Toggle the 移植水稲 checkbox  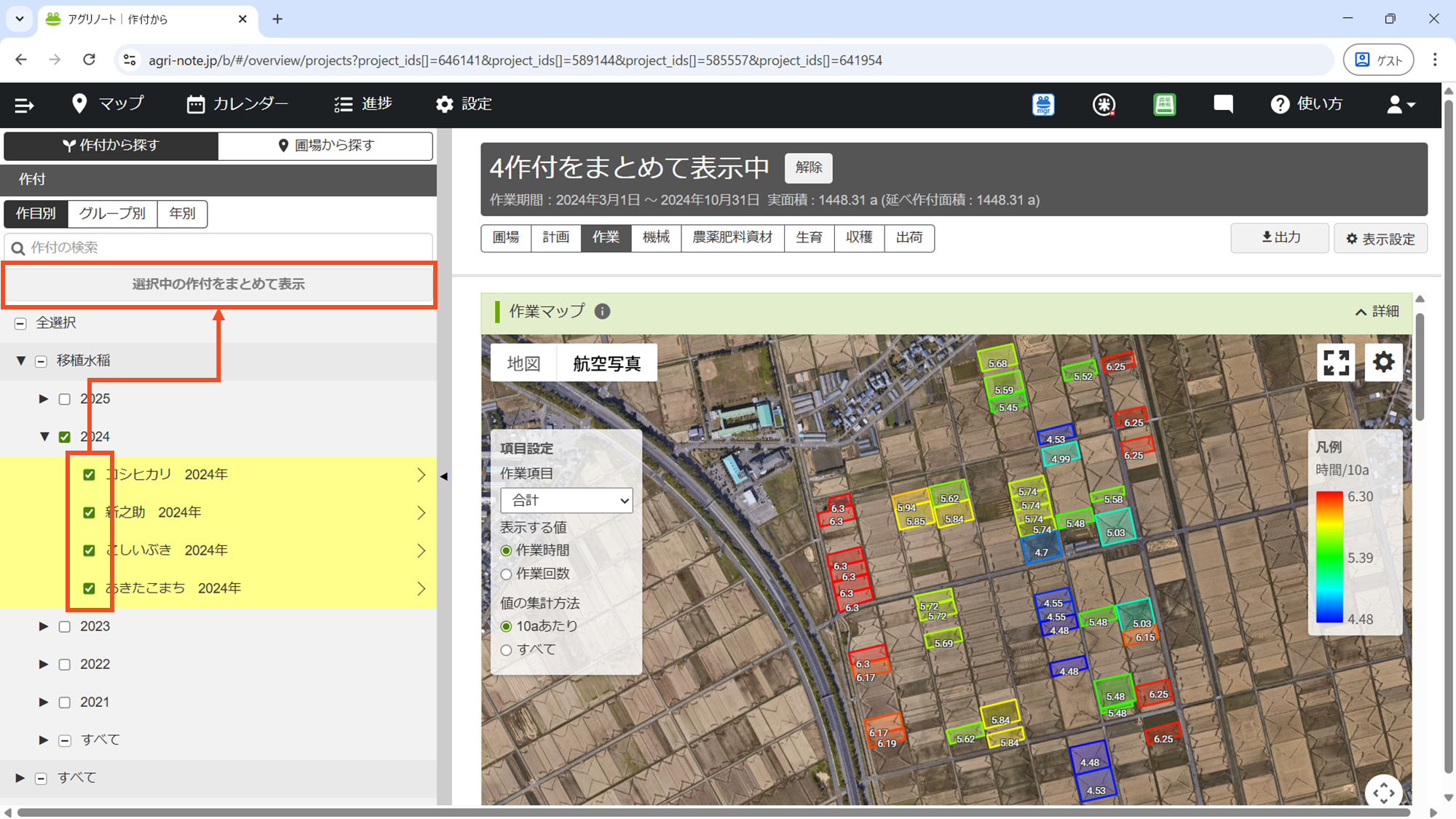(x=41, y=361)
